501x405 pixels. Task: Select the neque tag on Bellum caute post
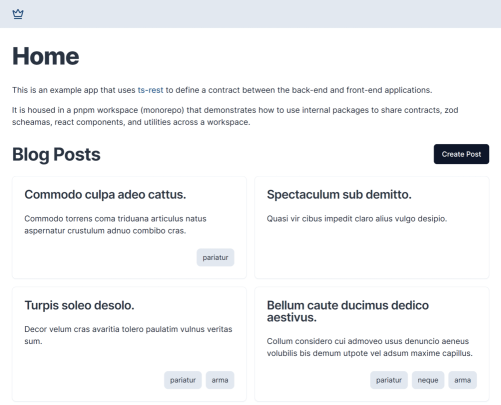point(428,380)
